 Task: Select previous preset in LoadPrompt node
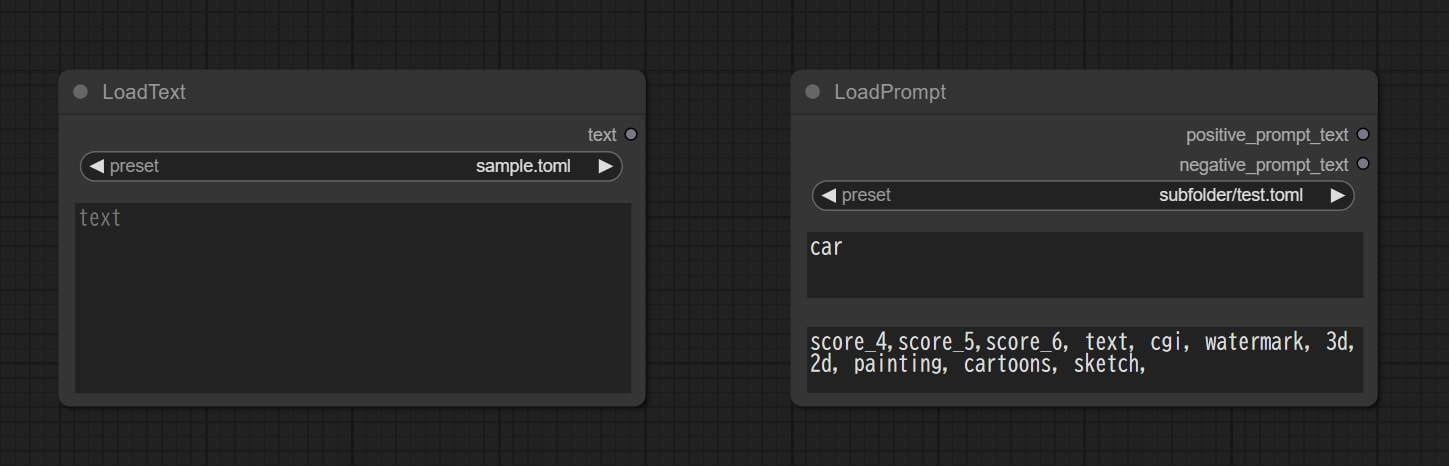point(828,195)
